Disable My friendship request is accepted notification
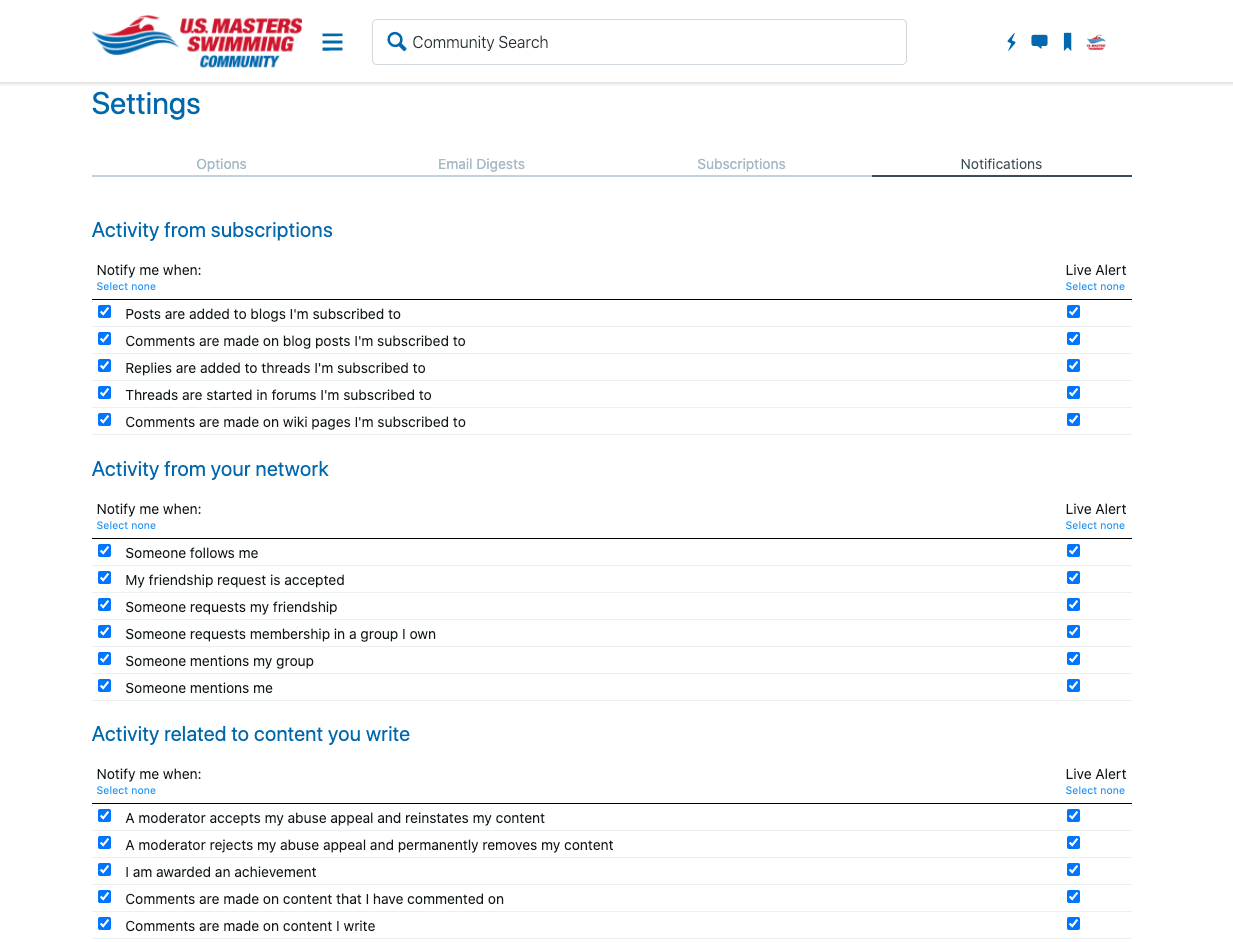 click(x=104, y=577)
